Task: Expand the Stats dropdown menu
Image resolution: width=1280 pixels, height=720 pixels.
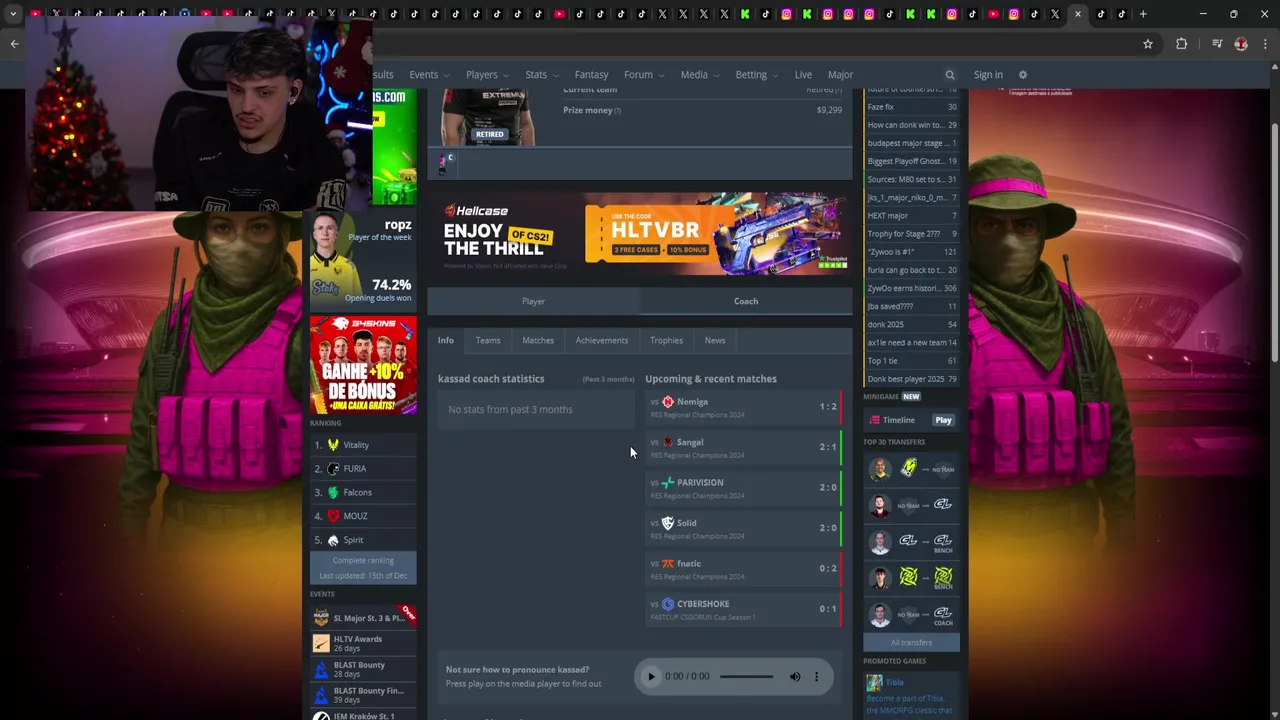Action: coord(541,75)
